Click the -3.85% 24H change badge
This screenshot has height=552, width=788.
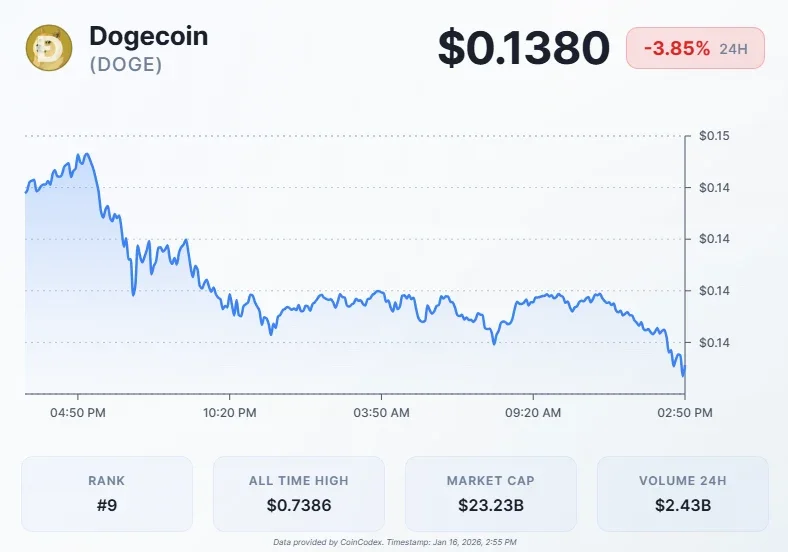coord(695,48)
